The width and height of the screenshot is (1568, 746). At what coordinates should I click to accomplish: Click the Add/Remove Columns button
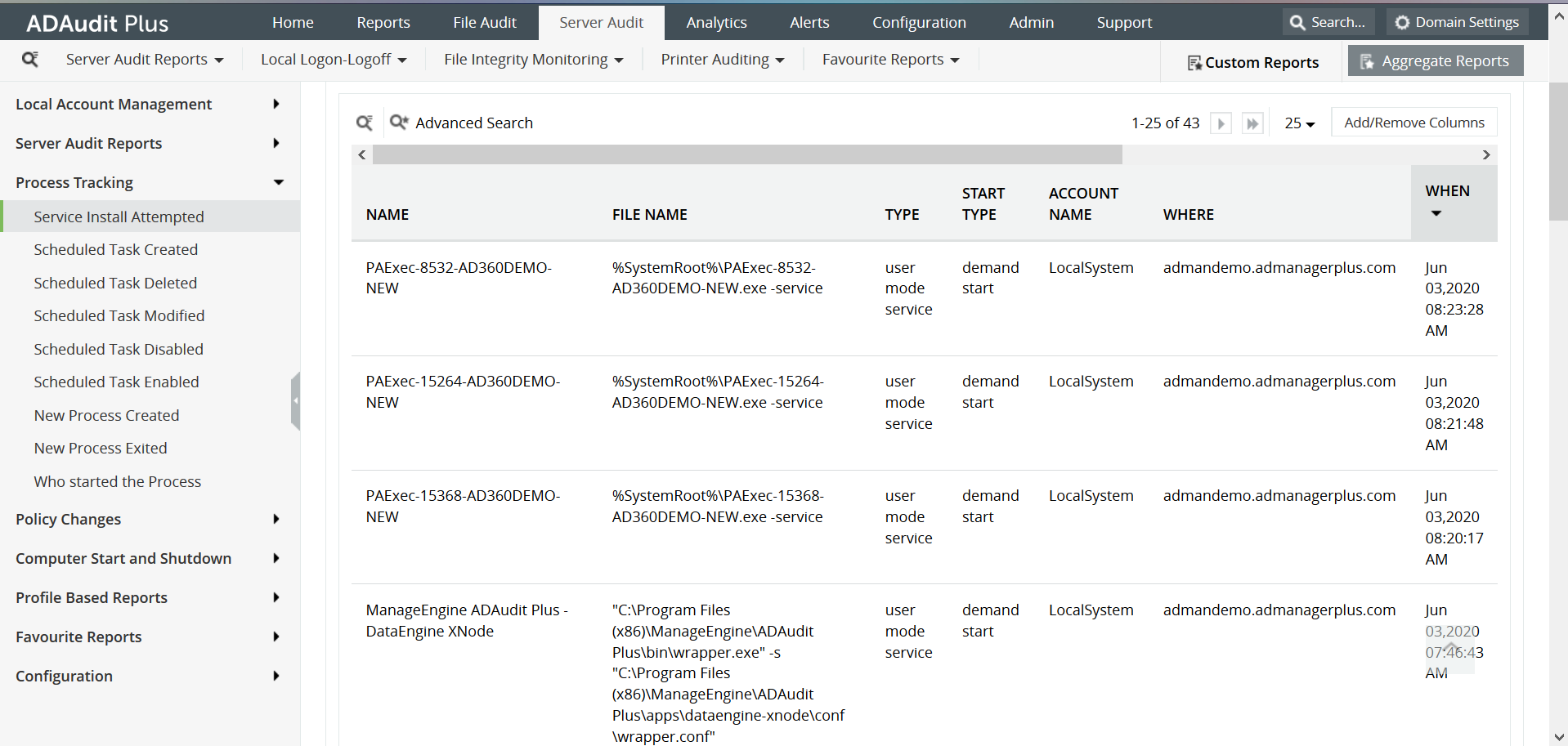(1414, 122)
